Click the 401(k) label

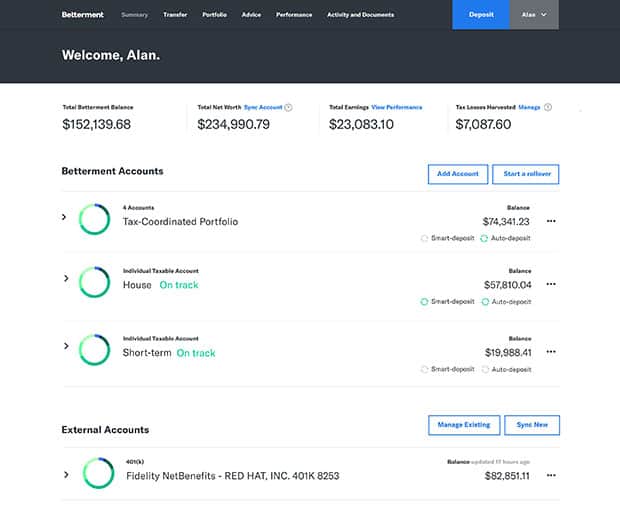pyautogui.click(x=135, y=462)
